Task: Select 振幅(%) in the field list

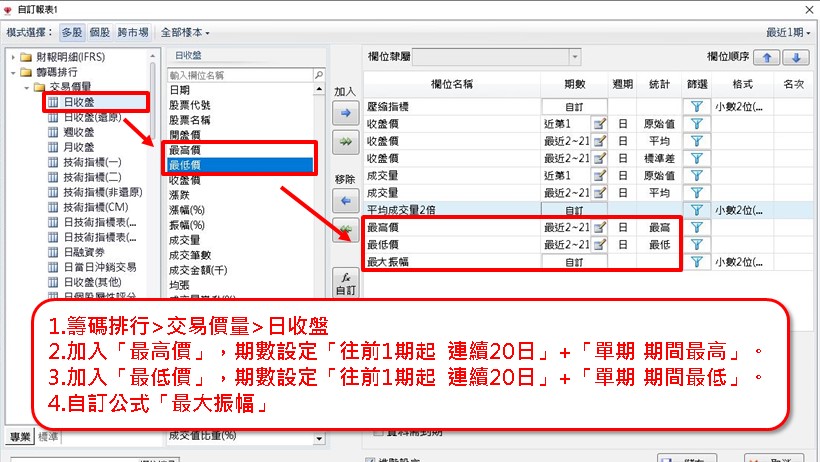Action: pyautogui.click(x=187, y=226)
